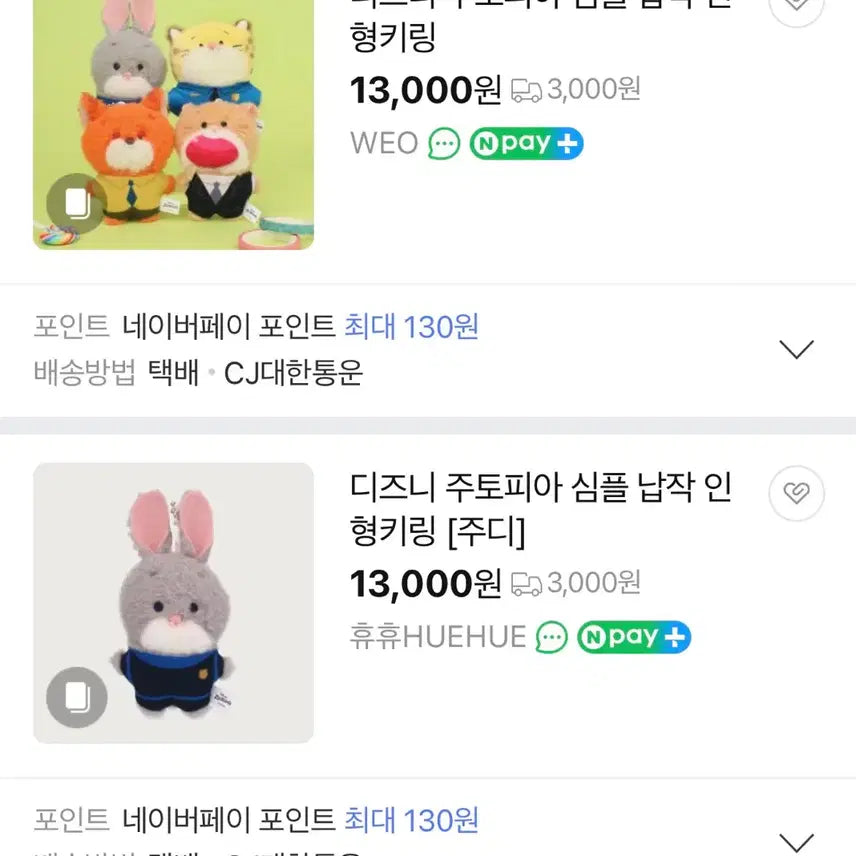Click 최대 130원 point text for first item
Image resolution: width=856 pixels, height=856 pixels.
point(411,326)
